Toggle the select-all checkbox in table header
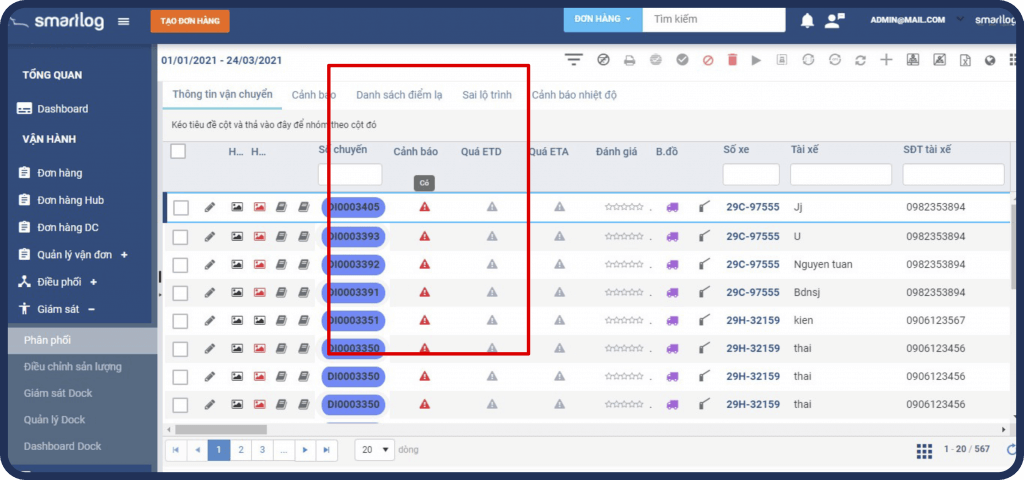The height and width of the screenshot is (480, 1024). coord(178,152)
